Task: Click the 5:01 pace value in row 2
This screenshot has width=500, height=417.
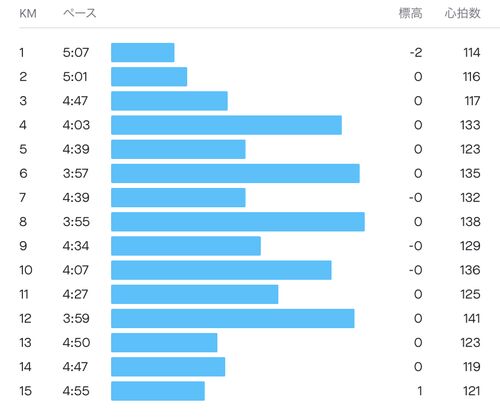Action: (75, 77)
